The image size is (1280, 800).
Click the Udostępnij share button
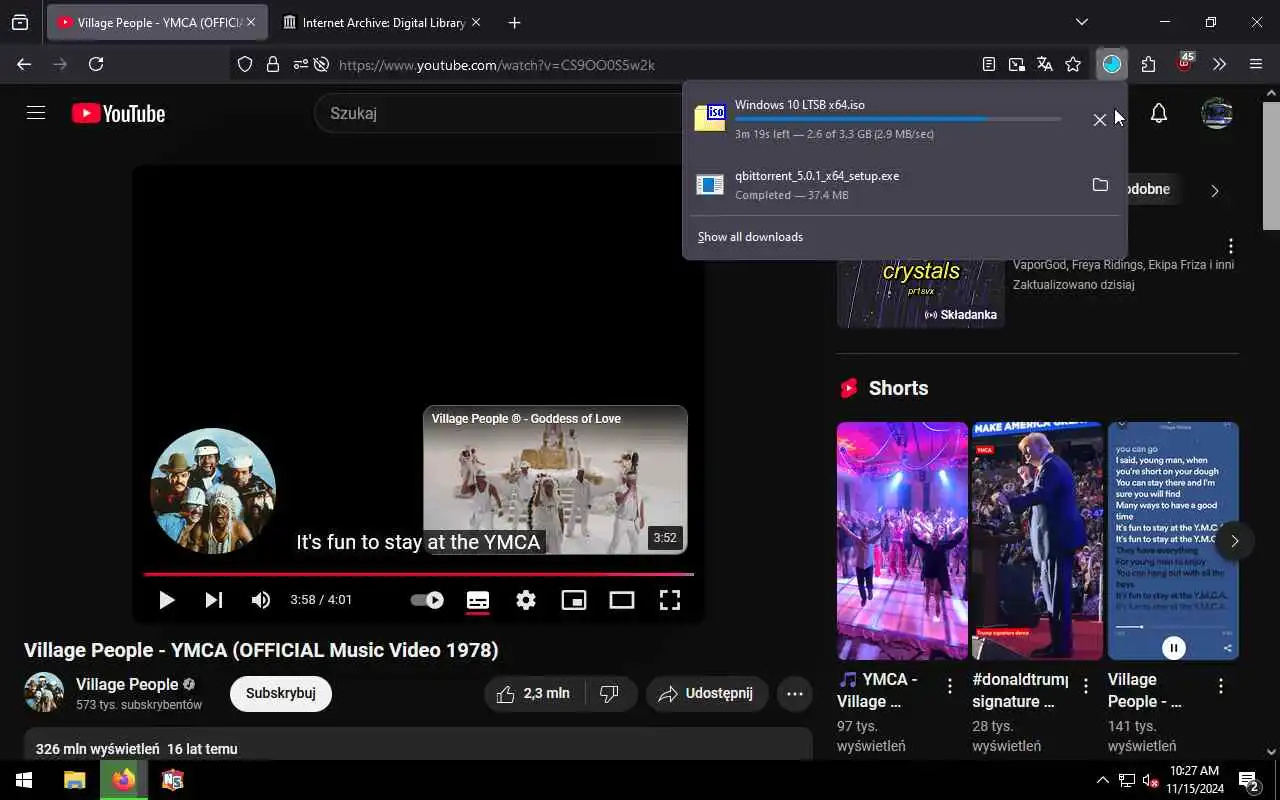[707, 693]
